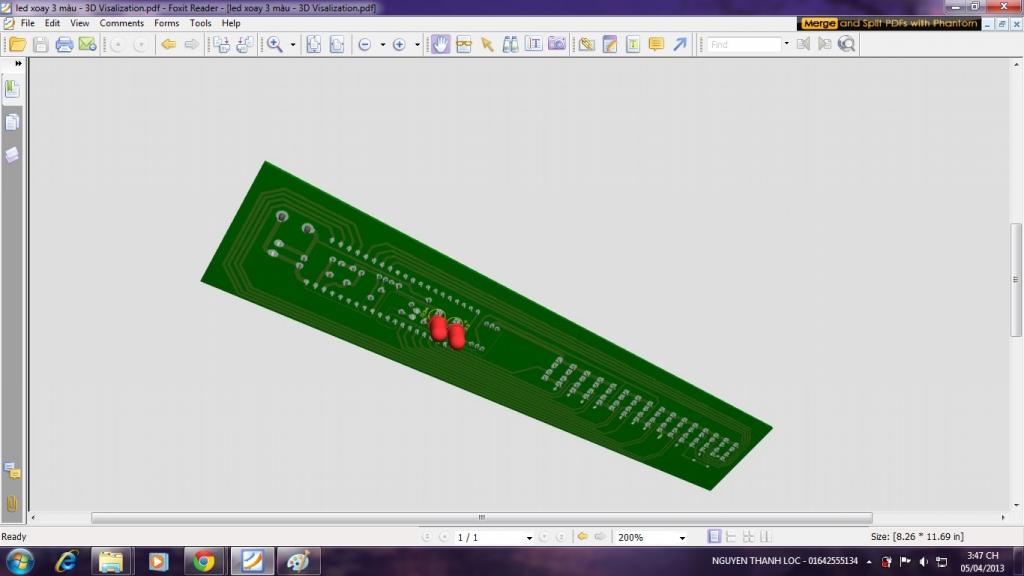The width and height of the screenshot is (1024, 576).
Task: Open the Layers side panel
Action: point(12,155)
